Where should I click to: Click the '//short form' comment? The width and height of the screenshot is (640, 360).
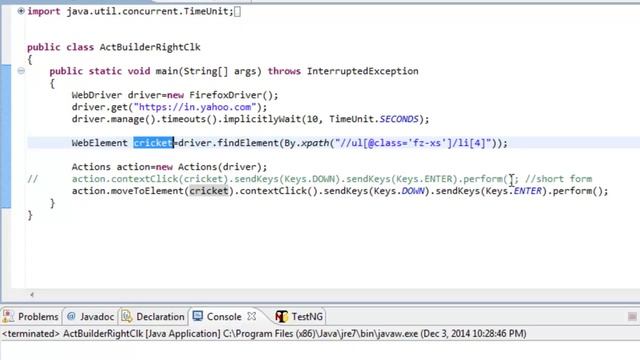(558, 179)
